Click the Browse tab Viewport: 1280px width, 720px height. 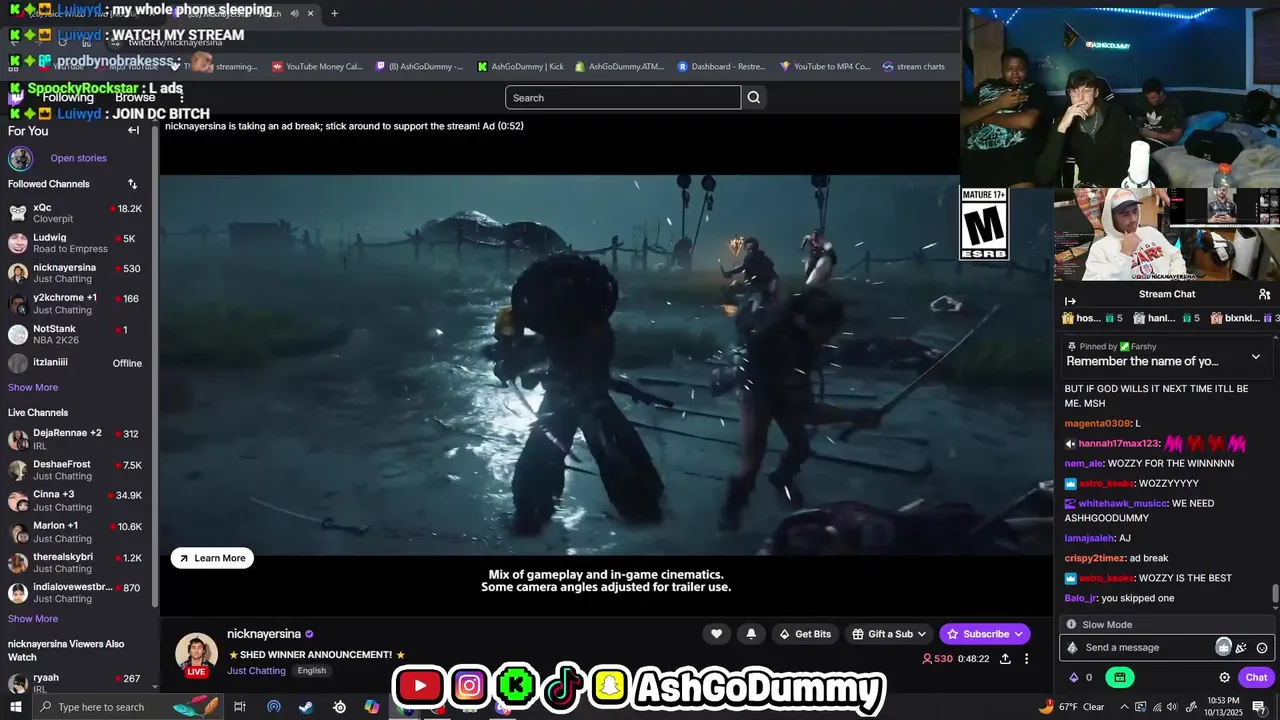[135, 98]
